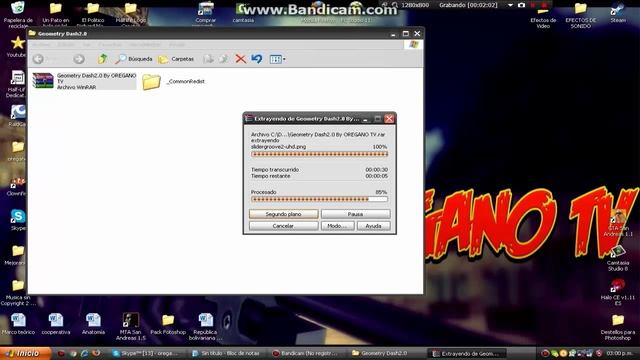Image resolution: width=640 pixels, height=360 pixels.
Task: Select the Efectos de Video folder
Action: pyautogui.click(x=543, y=16)
